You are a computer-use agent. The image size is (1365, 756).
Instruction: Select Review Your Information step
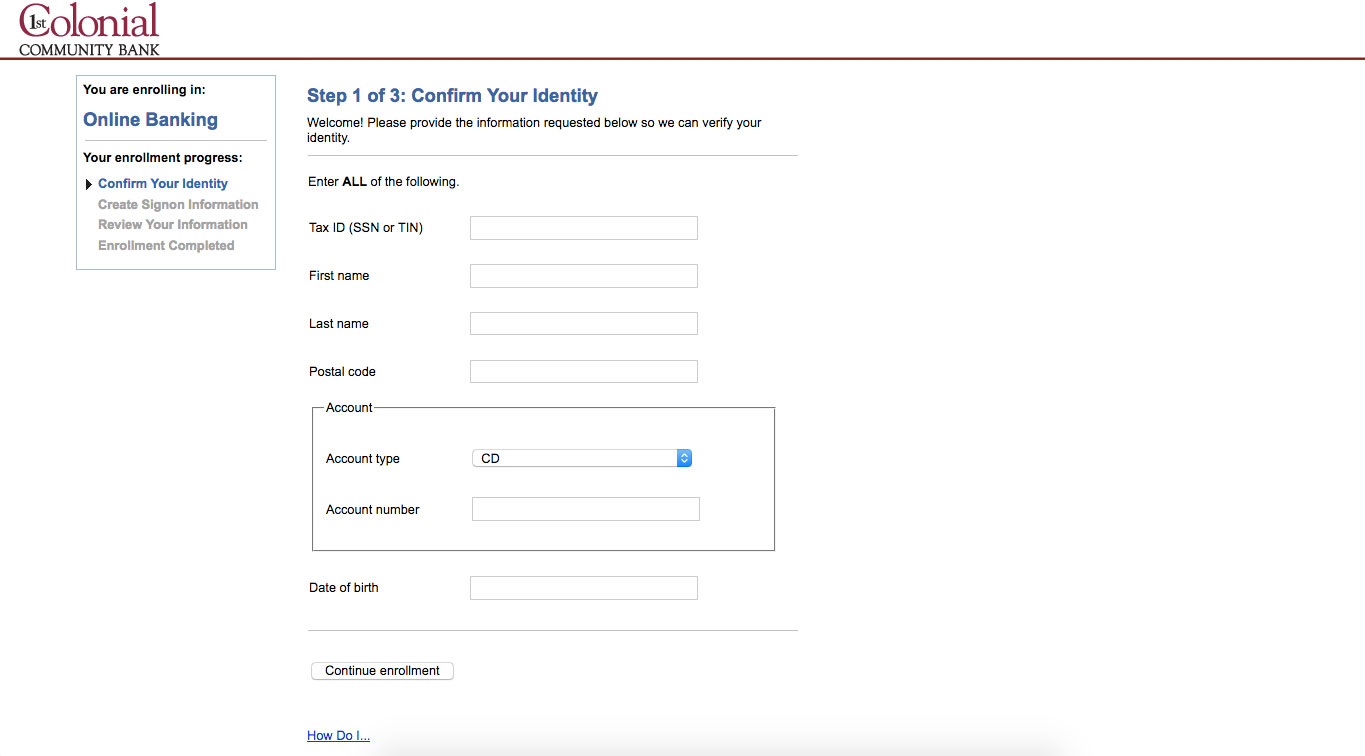173,225
